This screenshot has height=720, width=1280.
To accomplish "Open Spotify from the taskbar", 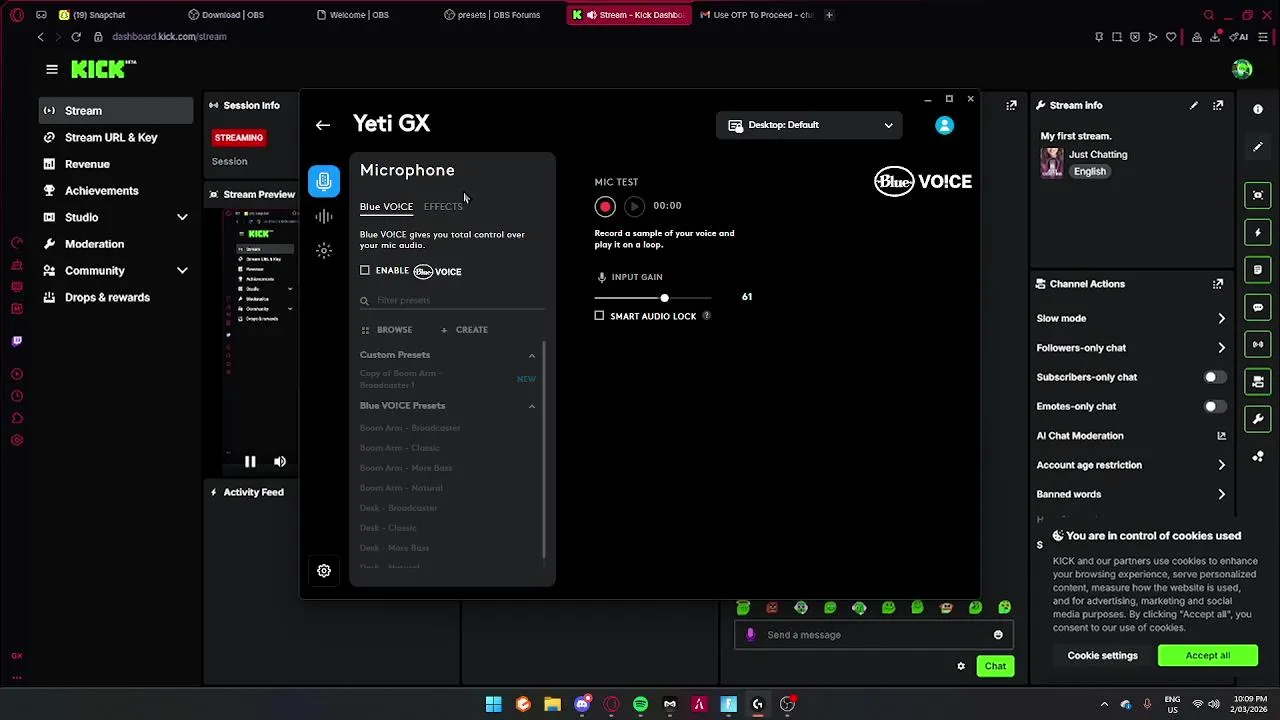I will tap(640, 704).
